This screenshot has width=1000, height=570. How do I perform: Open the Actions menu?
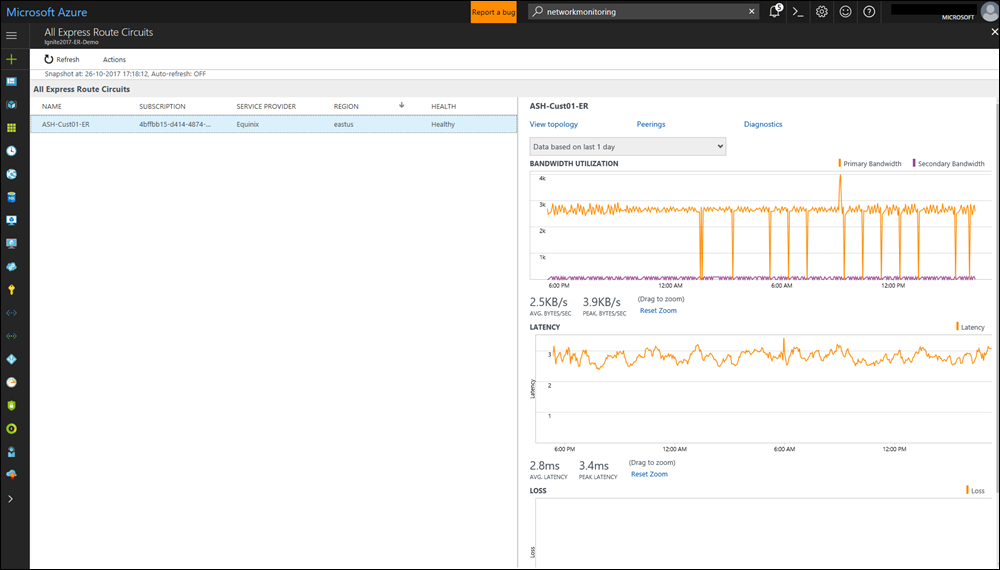[114, 60]
